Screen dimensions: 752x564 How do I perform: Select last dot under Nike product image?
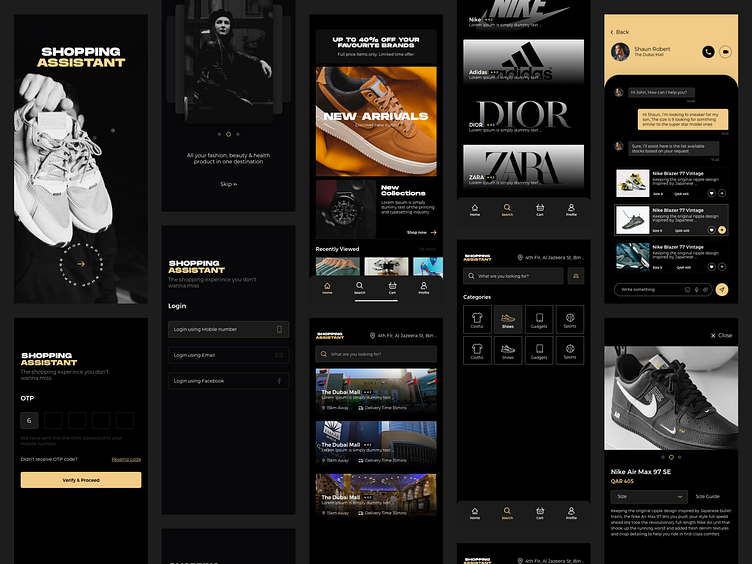tap(680, 457)
